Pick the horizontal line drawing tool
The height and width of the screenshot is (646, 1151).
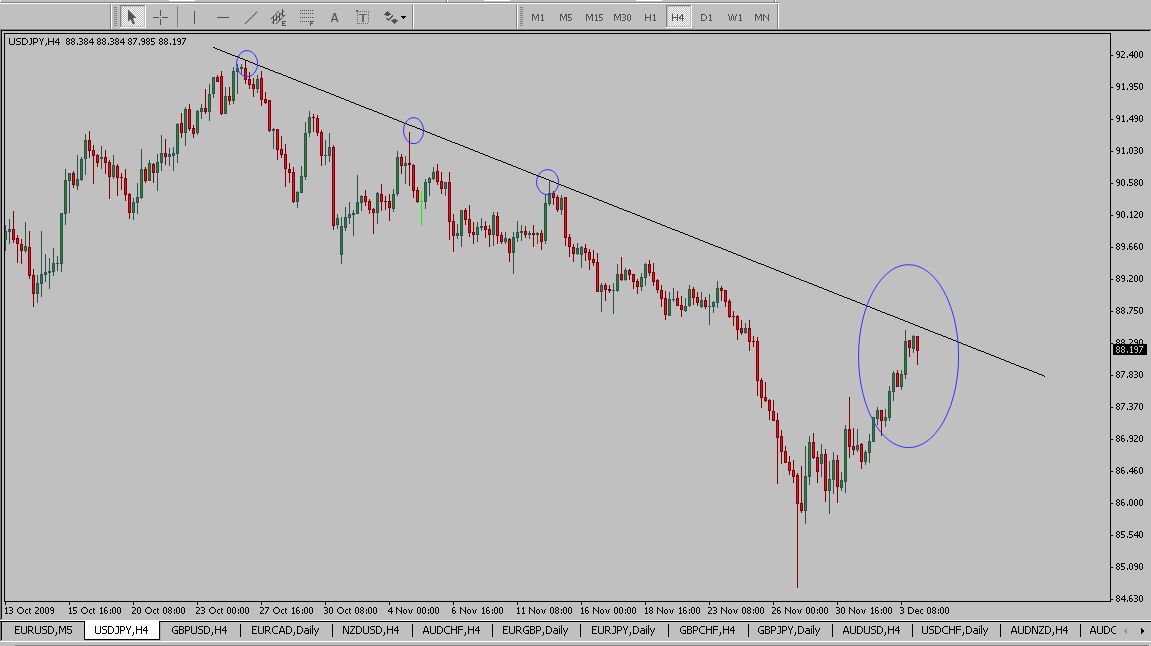222,17
